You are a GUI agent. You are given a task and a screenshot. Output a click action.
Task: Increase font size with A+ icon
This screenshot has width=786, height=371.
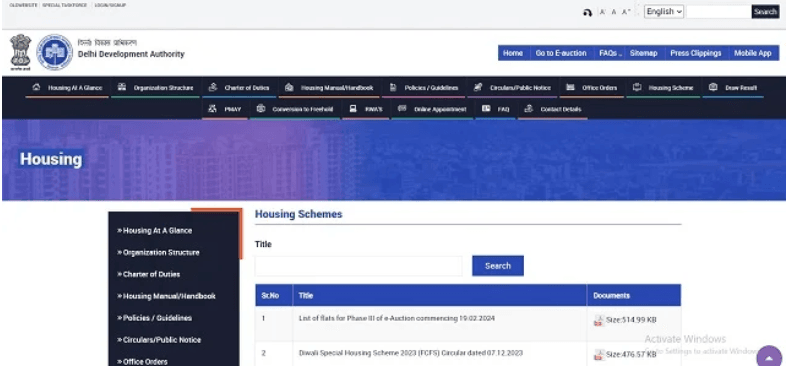point(626,12)
